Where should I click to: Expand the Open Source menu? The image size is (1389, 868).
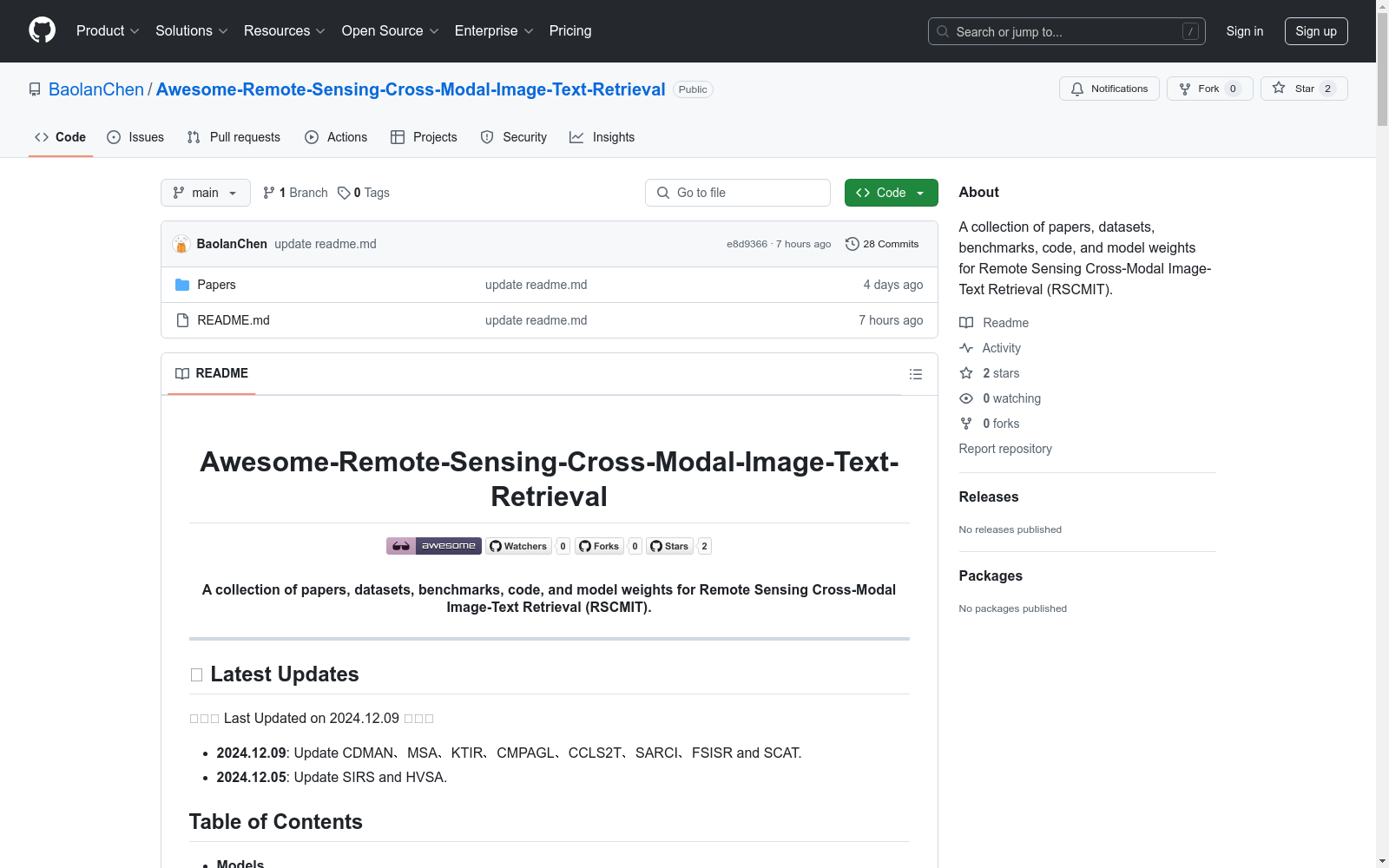[390, 31]
